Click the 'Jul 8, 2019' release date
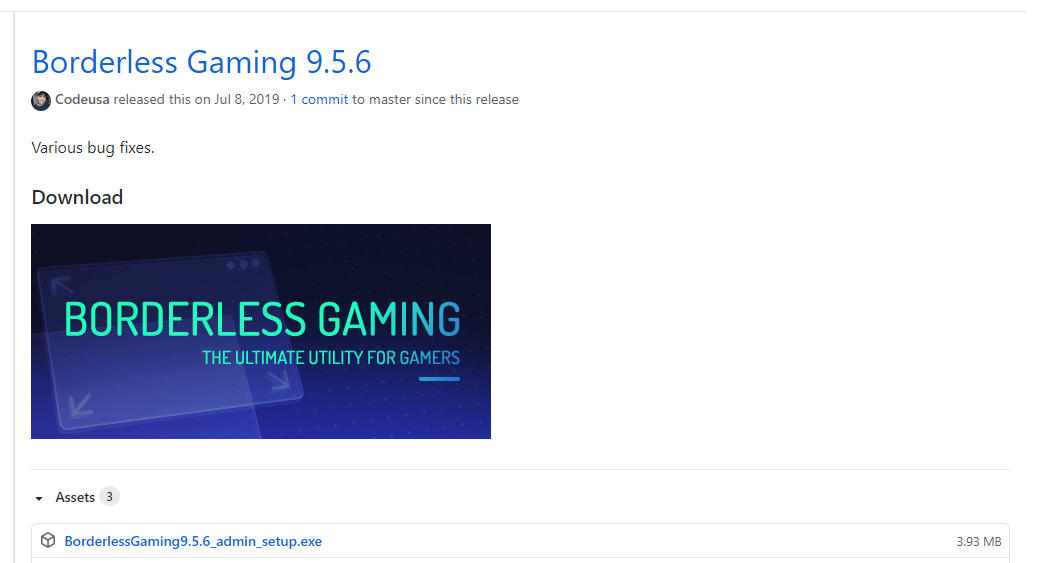The image size is (1039, 563). coord(246,99)
